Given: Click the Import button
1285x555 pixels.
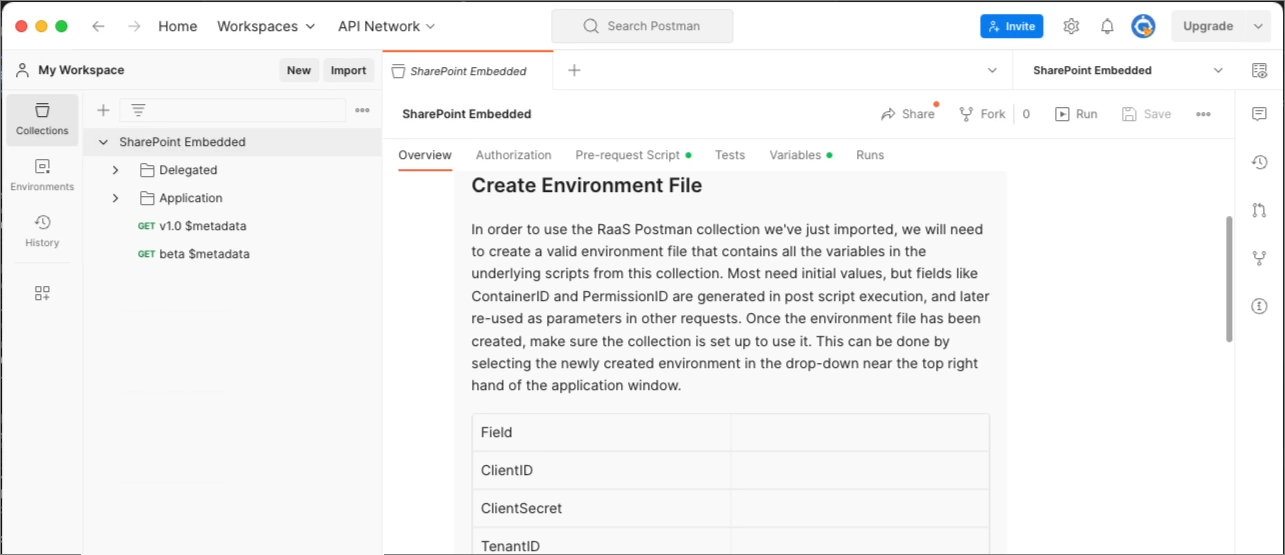Looking at the screenshot, I should coord(349,70).
